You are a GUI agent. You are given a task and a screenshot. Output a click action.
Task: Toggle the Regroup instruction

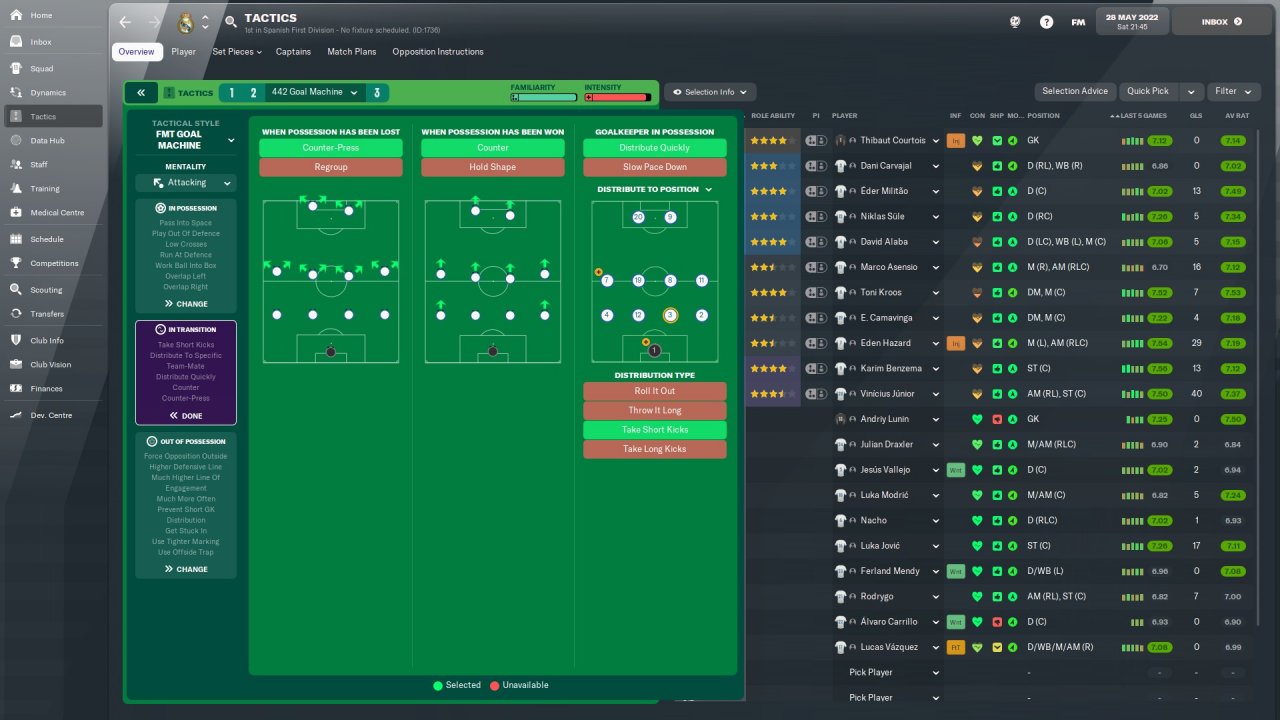coord(331,167)
